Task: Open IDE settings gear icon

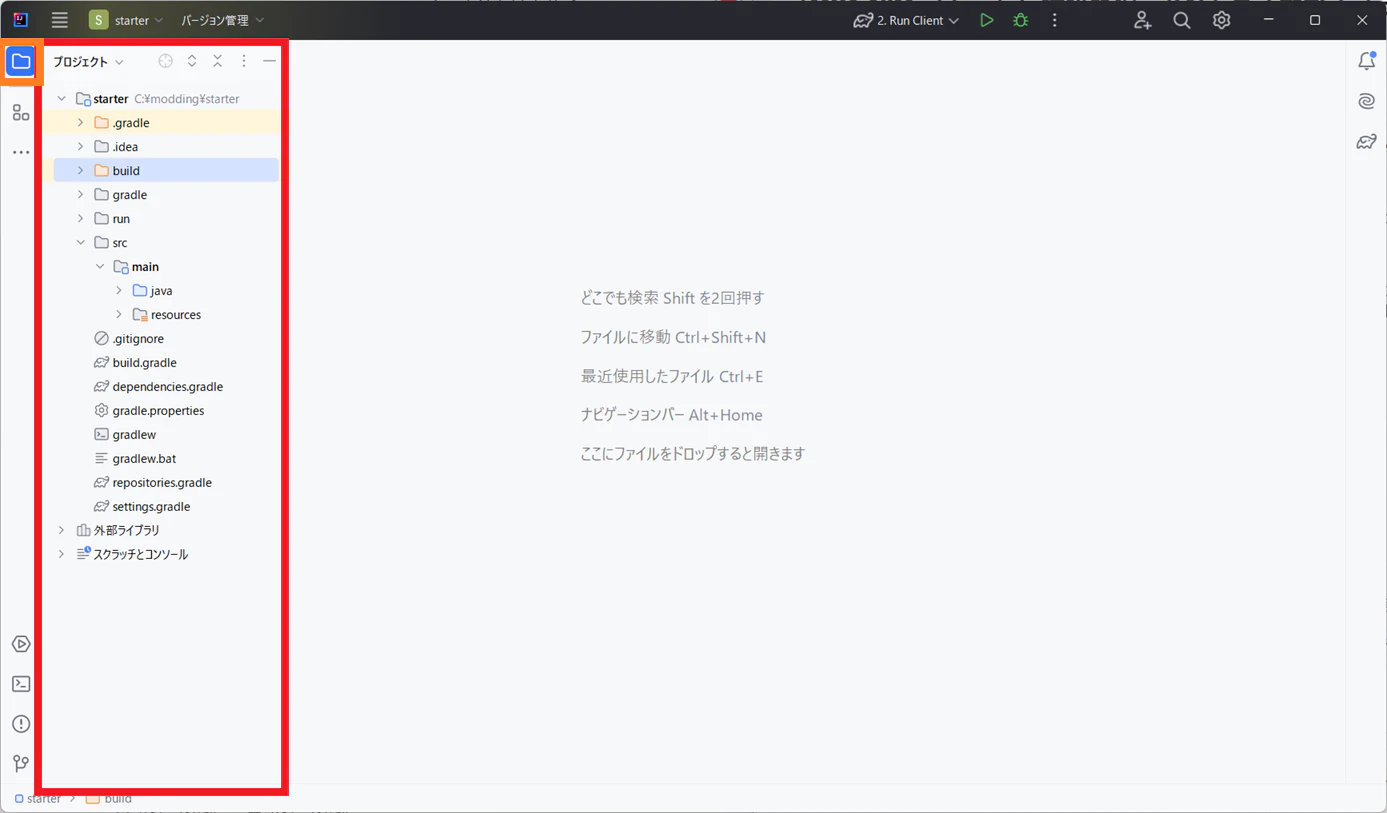Action: click(x=1222, y=20)
